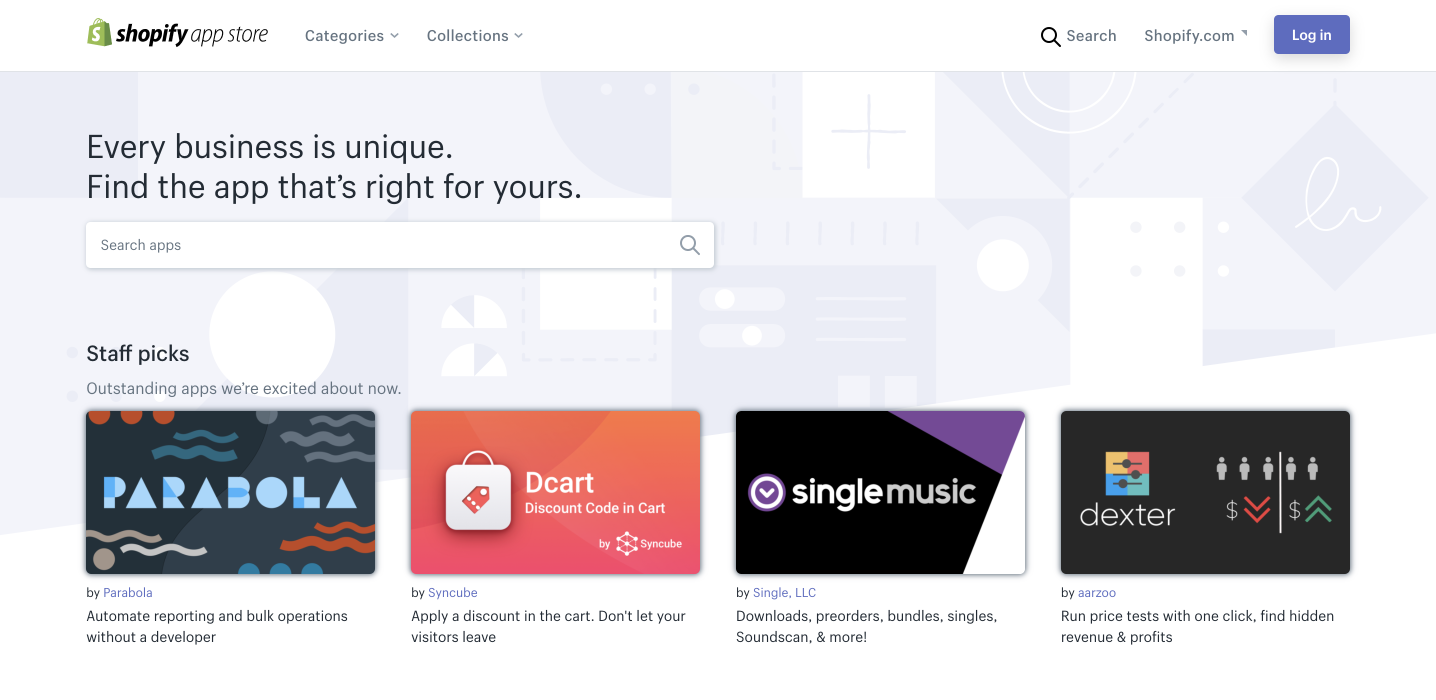Click the Single Music purple circle logo
Image resolution: width=1436 pixels, height=700 pixels.
[766, 492]
